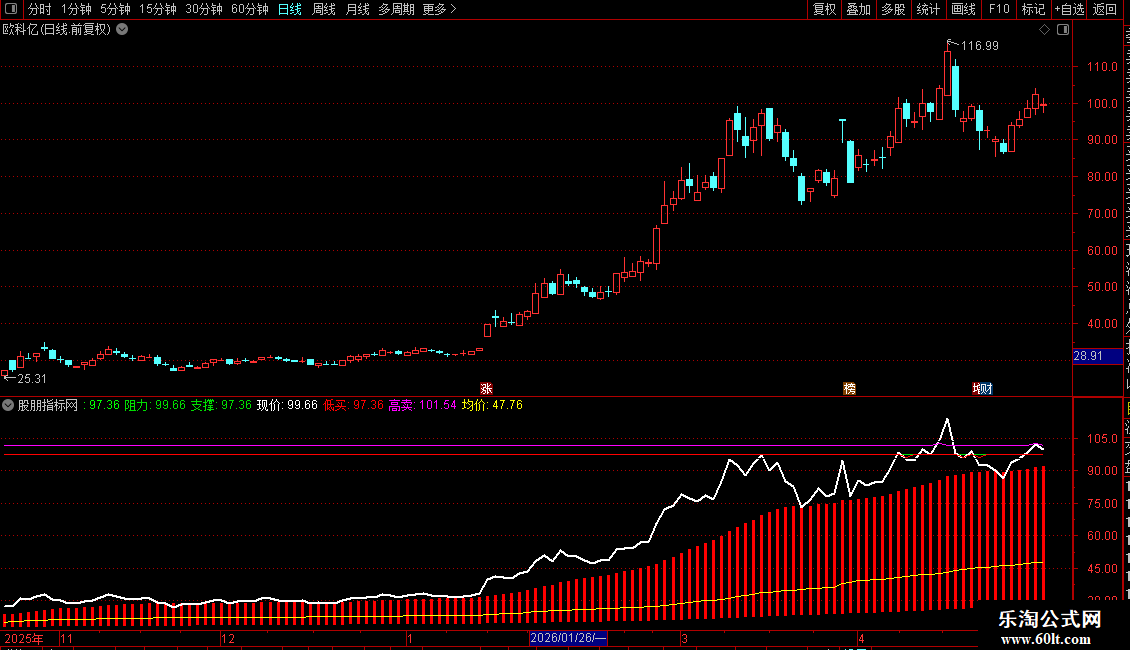Toggle the left sidebar panel icon
This screenshot has width=1130, height=650.
(x=11, y=9)
